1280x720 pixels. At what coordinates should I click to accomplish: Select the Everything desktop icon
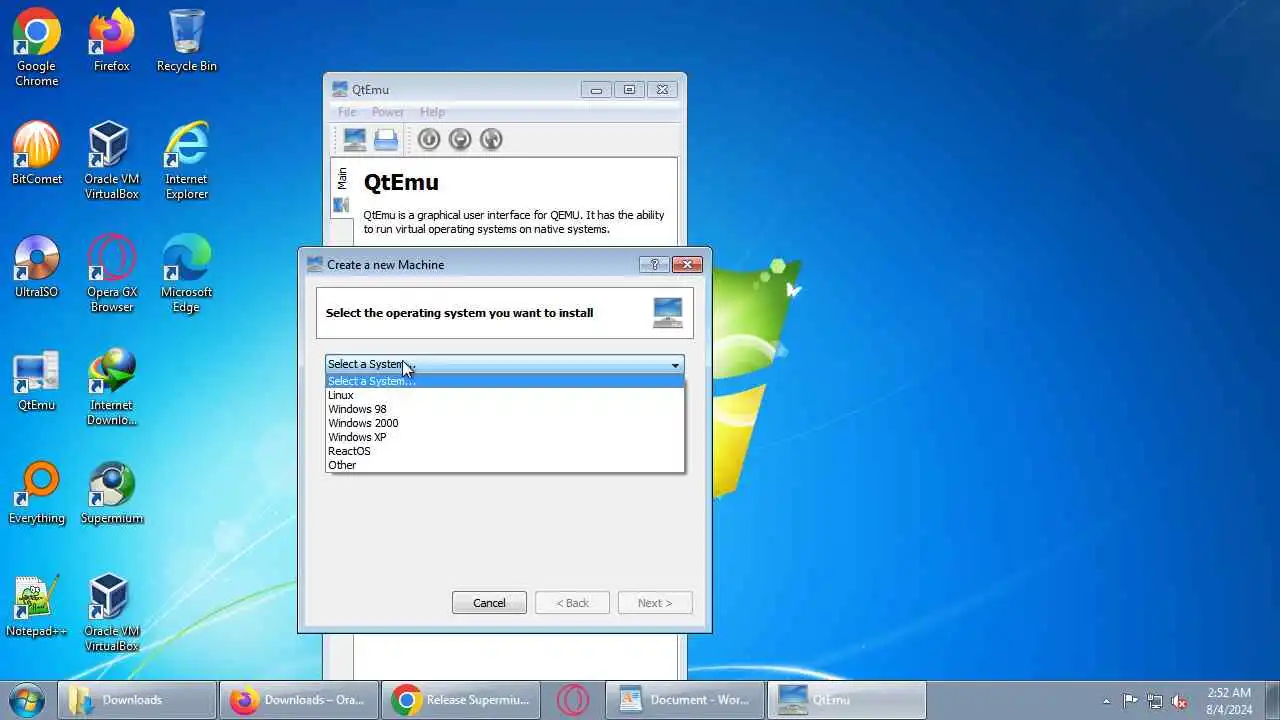(x=37, y=493)
